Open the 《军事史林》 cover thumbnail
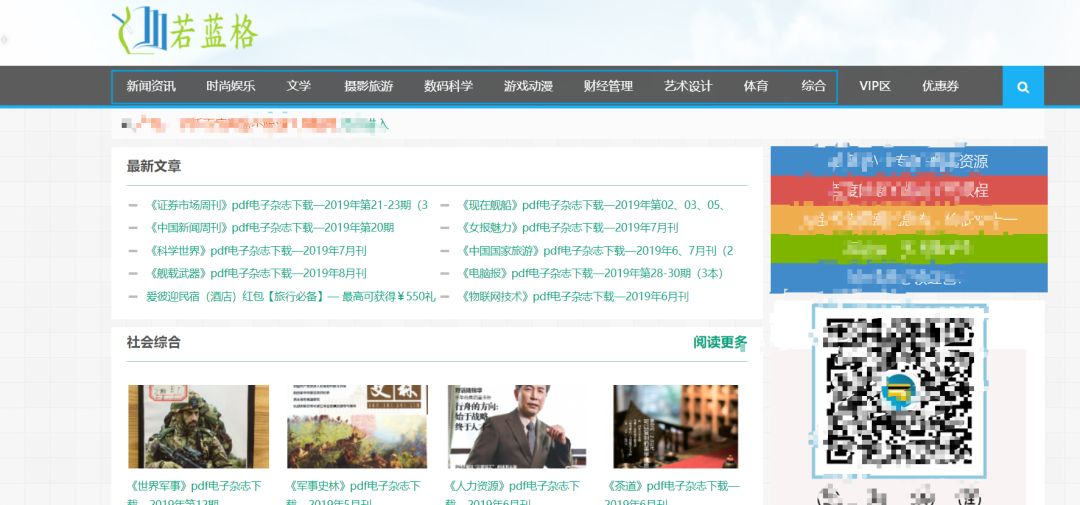 coord(357,426)
